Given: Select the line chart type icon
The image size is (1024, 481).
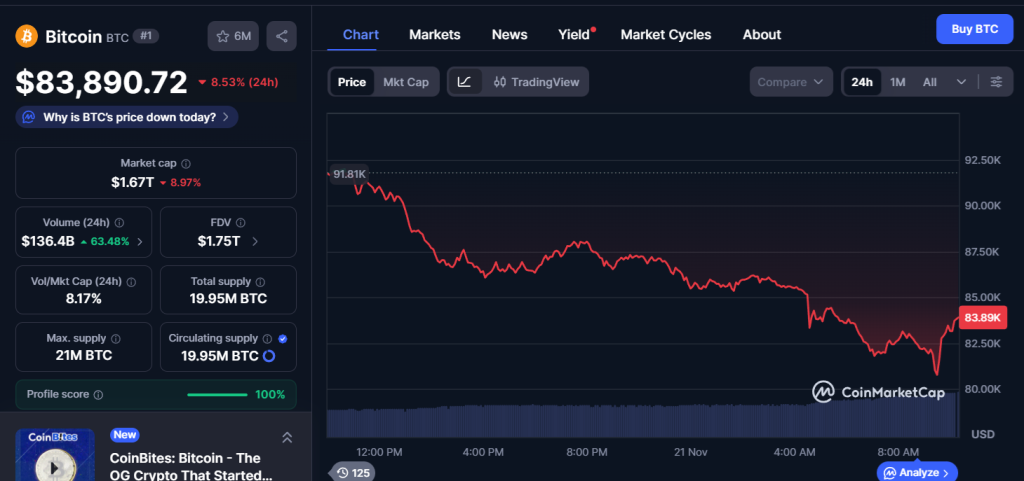Looking at the screenshot, I should pos(464,82).
